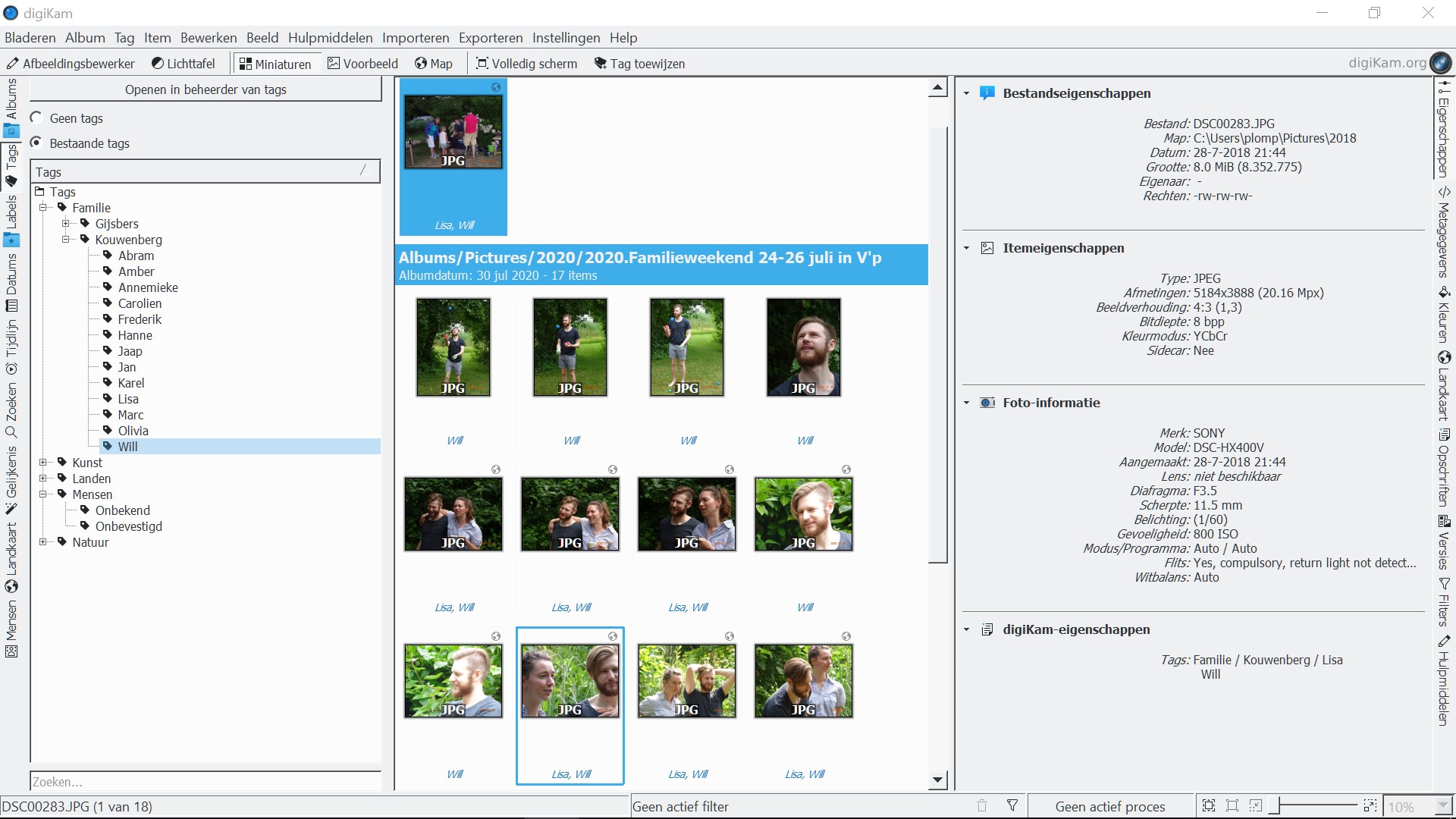Enter Volledig scherm fullscreen mode
Viewport: 1456px width, 819px height.
526,64
